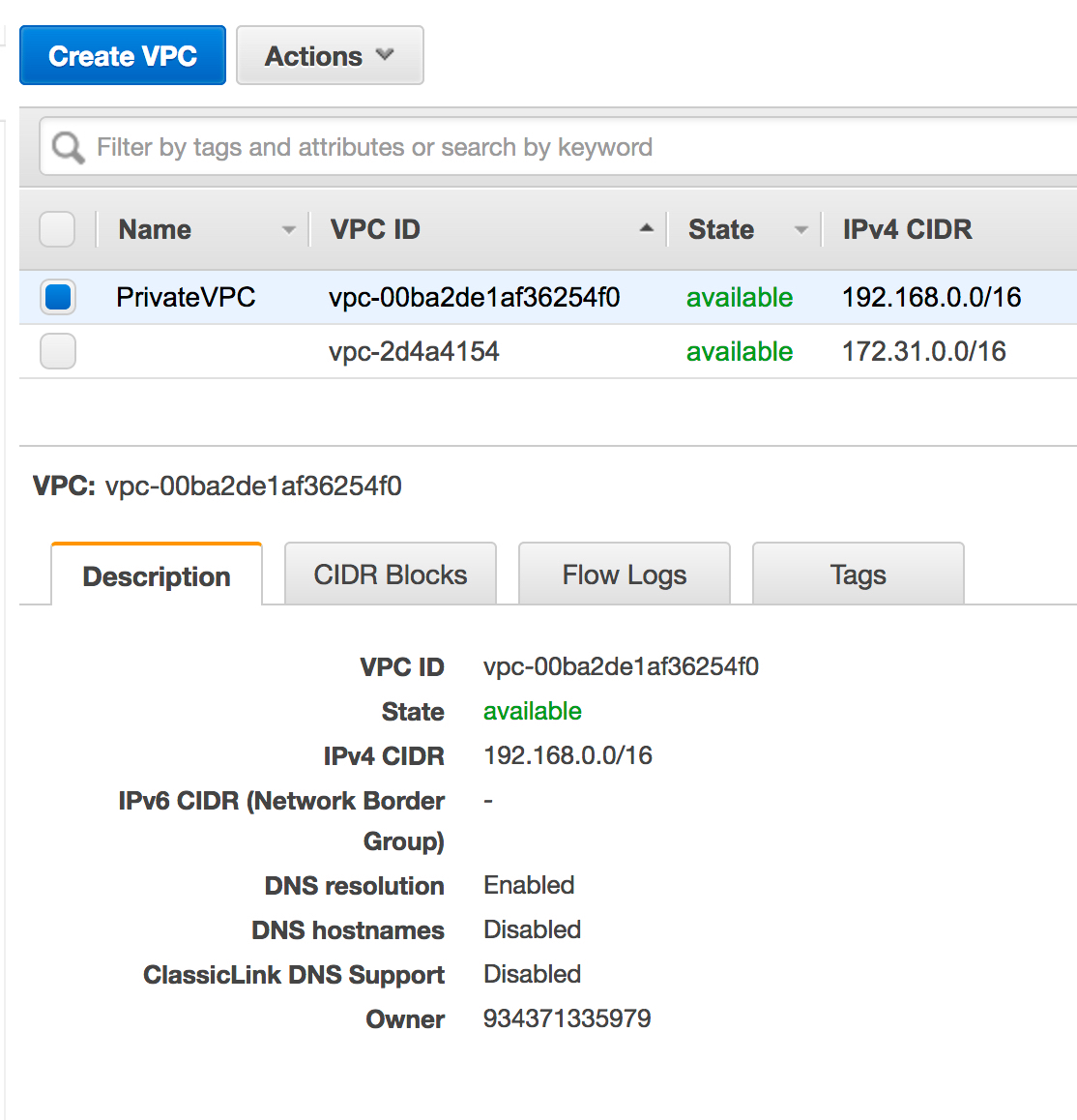1077x1120 pixels.
Task: Select the vpc-00ba2de1af36254f0 ID in the table
Action: coord(474,297)
